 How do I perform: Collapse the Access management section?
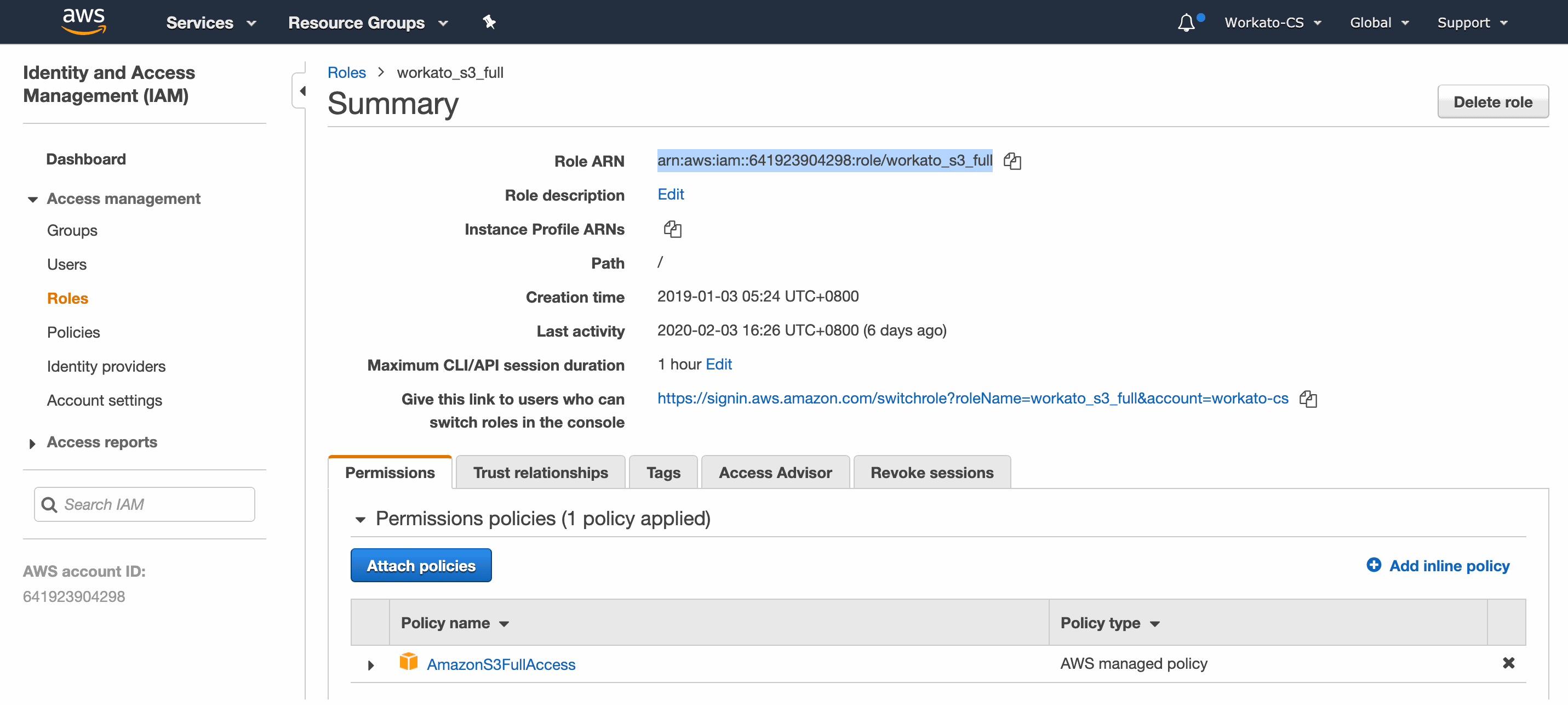point(33,199)
